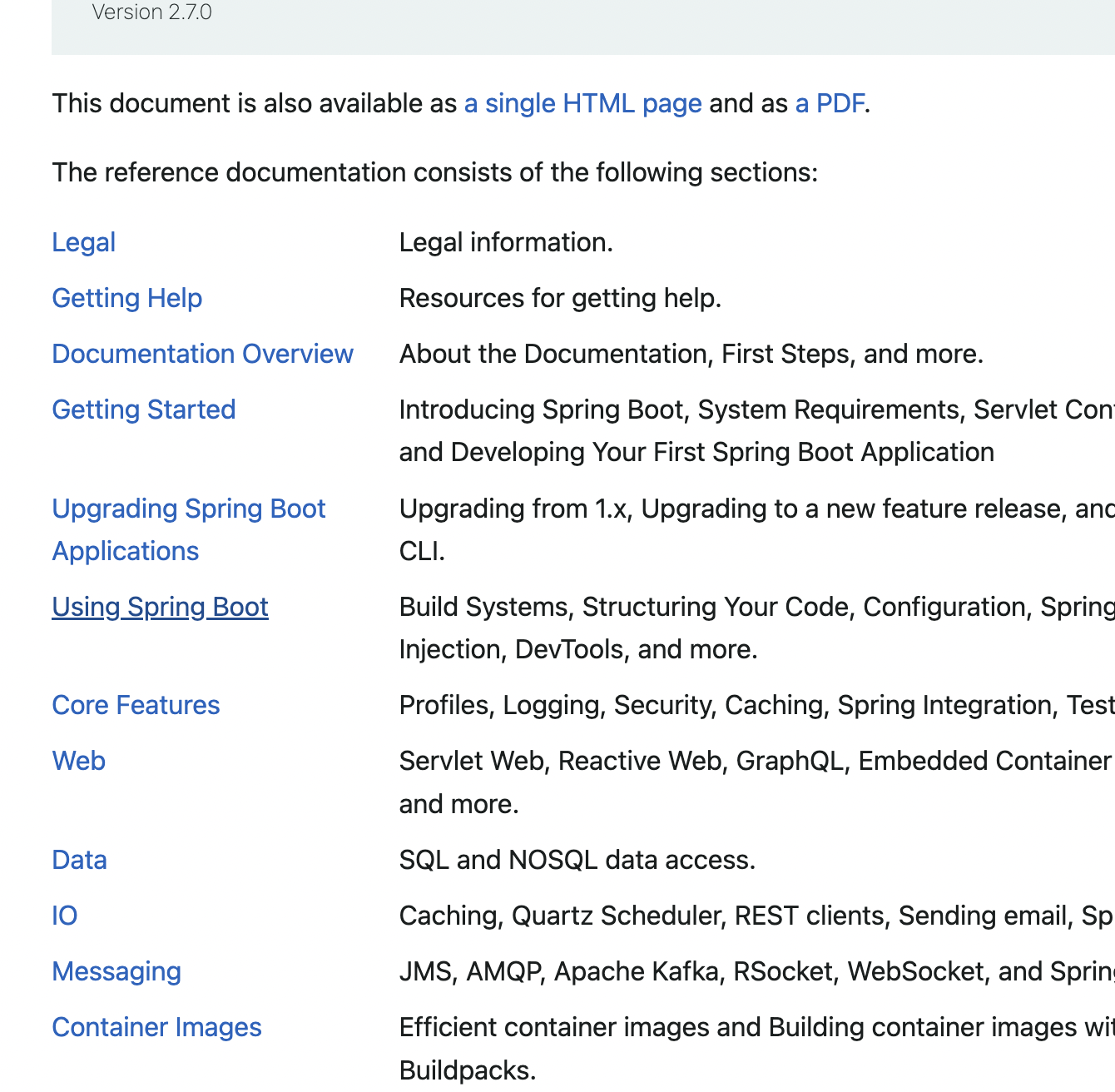Click 'Upgrading from 1.x' description text
This screenshot has height=1092, width=1115.
756,529
